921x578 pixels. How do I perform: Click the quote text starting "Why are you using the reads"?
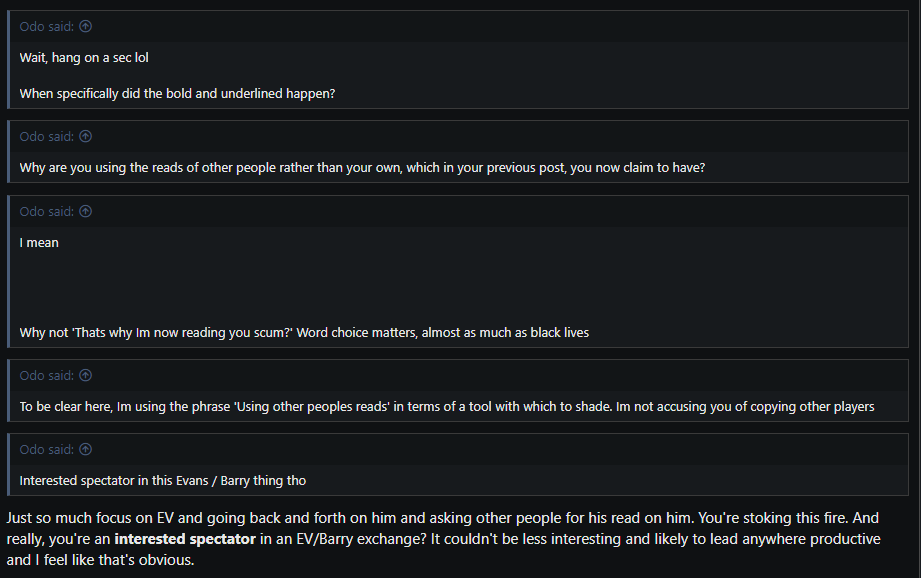pos(362,168)
